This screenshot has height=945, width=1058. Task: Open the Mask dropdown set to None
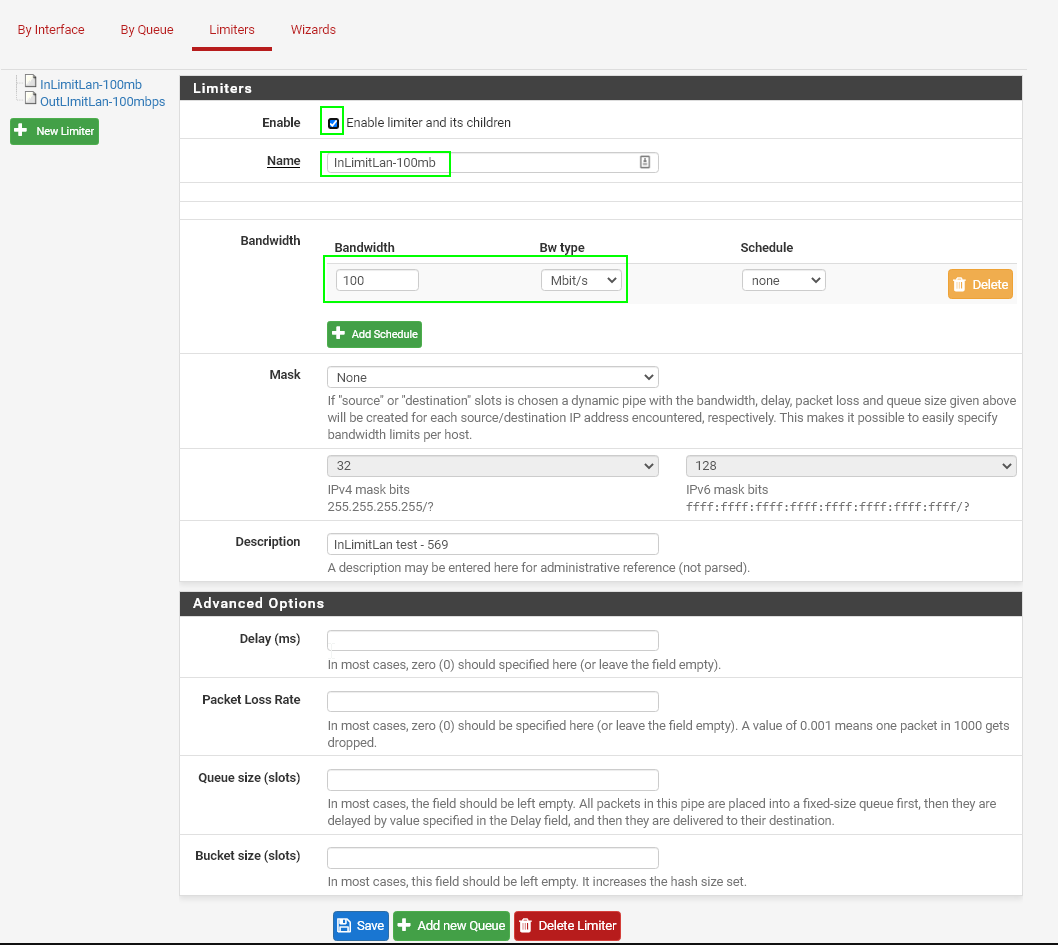tap(493, 377)
